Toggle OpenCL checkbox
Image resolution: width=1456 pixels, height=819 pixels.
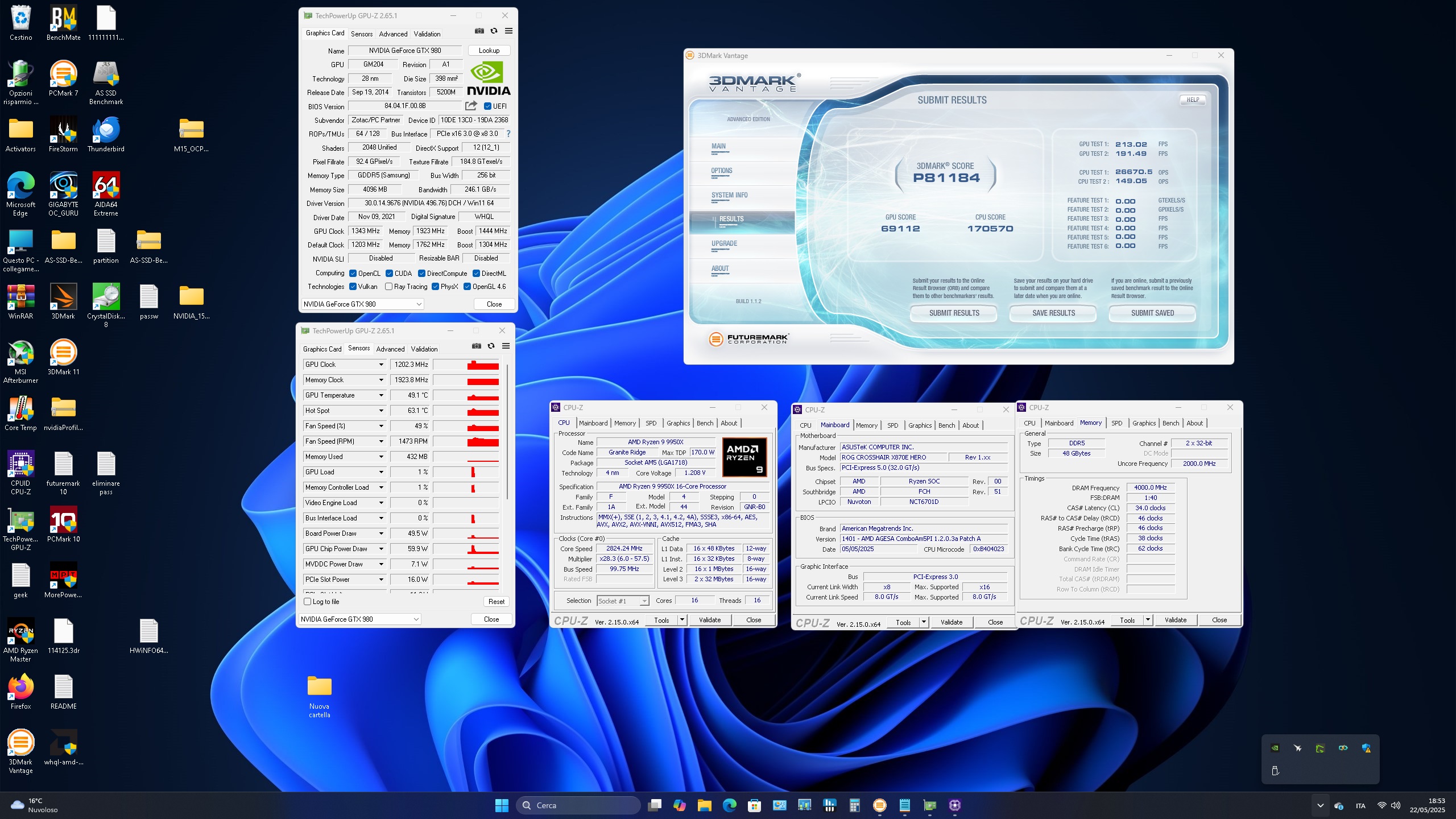(x=353, y=274)
